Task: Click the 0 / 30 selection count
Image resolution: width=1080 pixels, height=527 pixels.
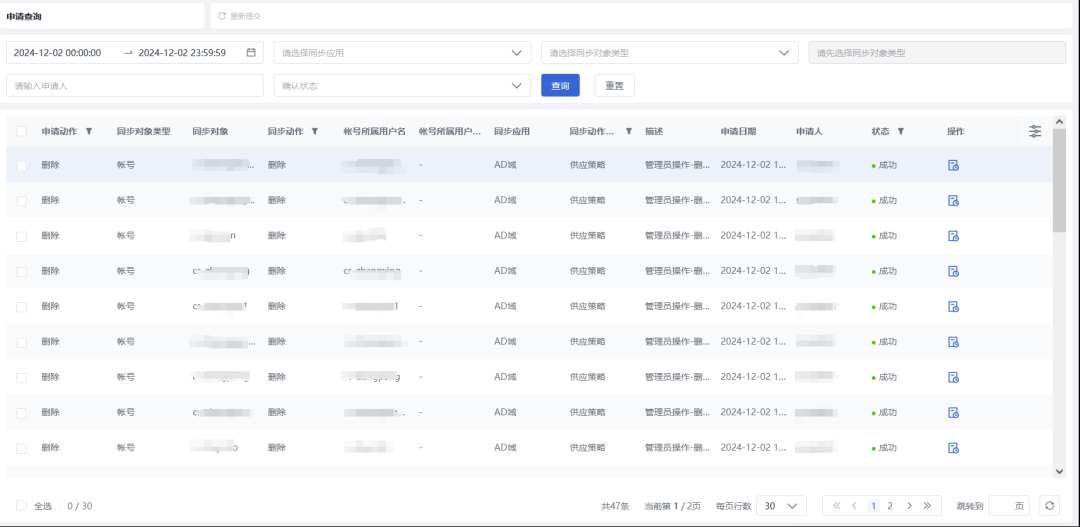Action: click(x=80, y=506)
